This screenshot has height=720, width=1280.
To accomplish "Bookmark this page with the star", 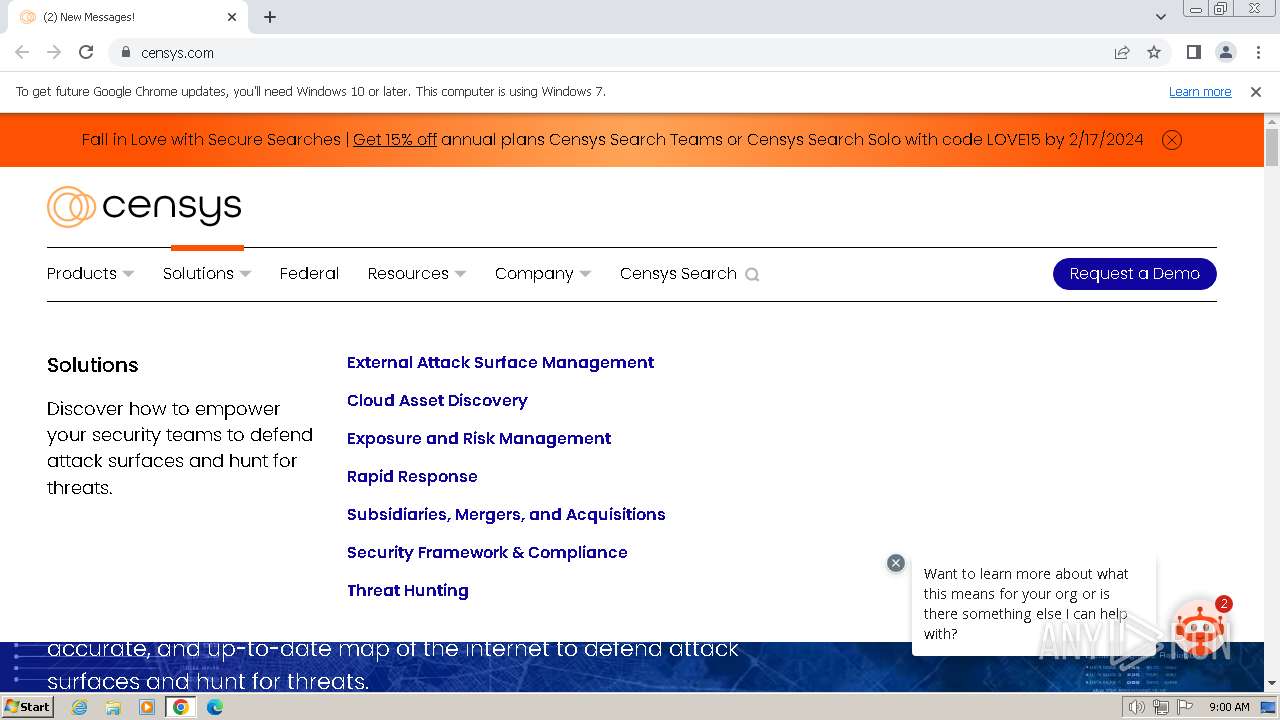I will [x=1154, y=52].
